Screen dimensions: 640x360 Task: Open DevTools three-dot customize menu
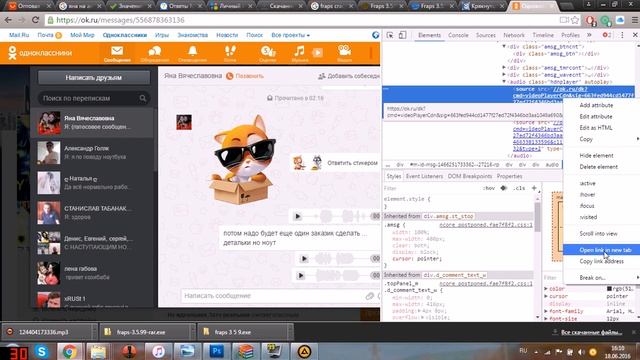point(622,35)
